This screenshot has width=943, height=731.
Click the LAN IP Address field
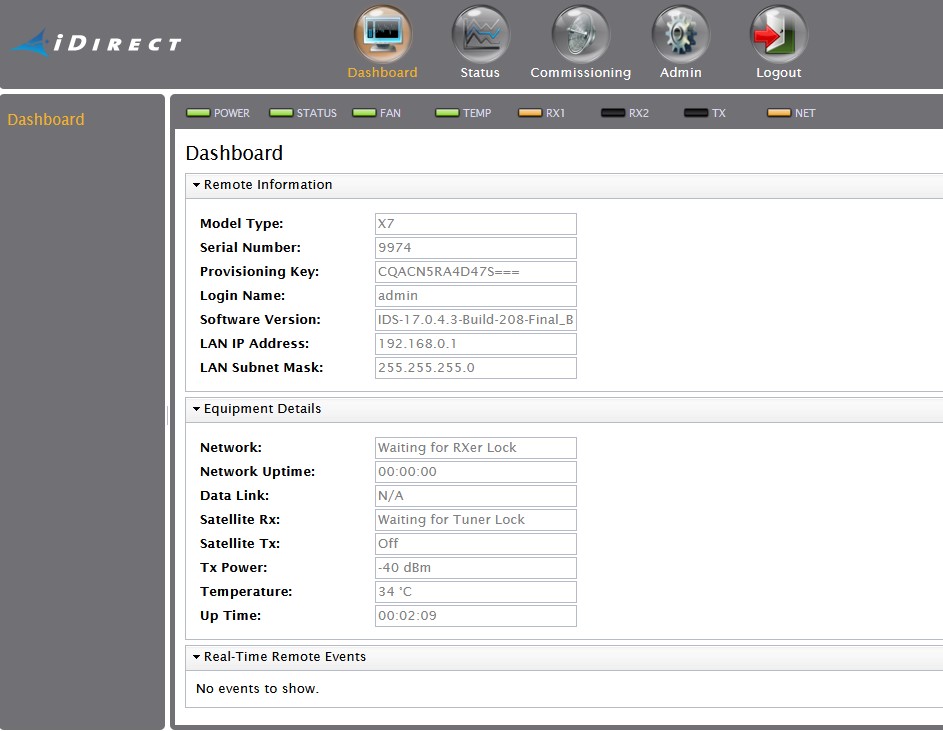[475, 344]
